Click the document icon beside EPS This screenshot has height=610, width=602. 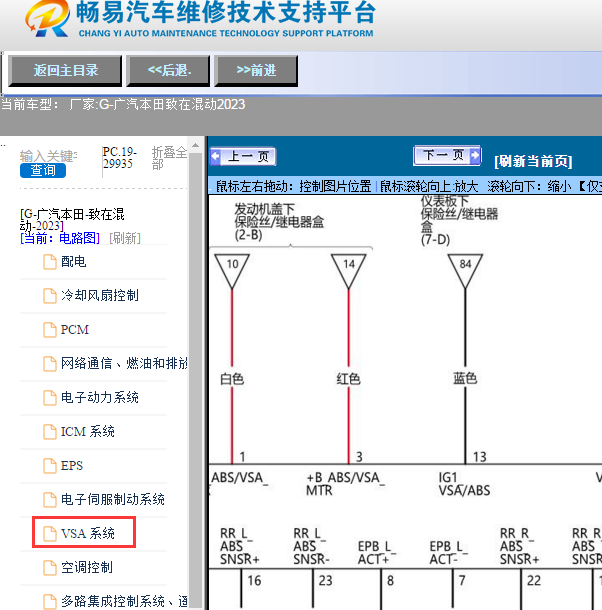coord(50,466)
